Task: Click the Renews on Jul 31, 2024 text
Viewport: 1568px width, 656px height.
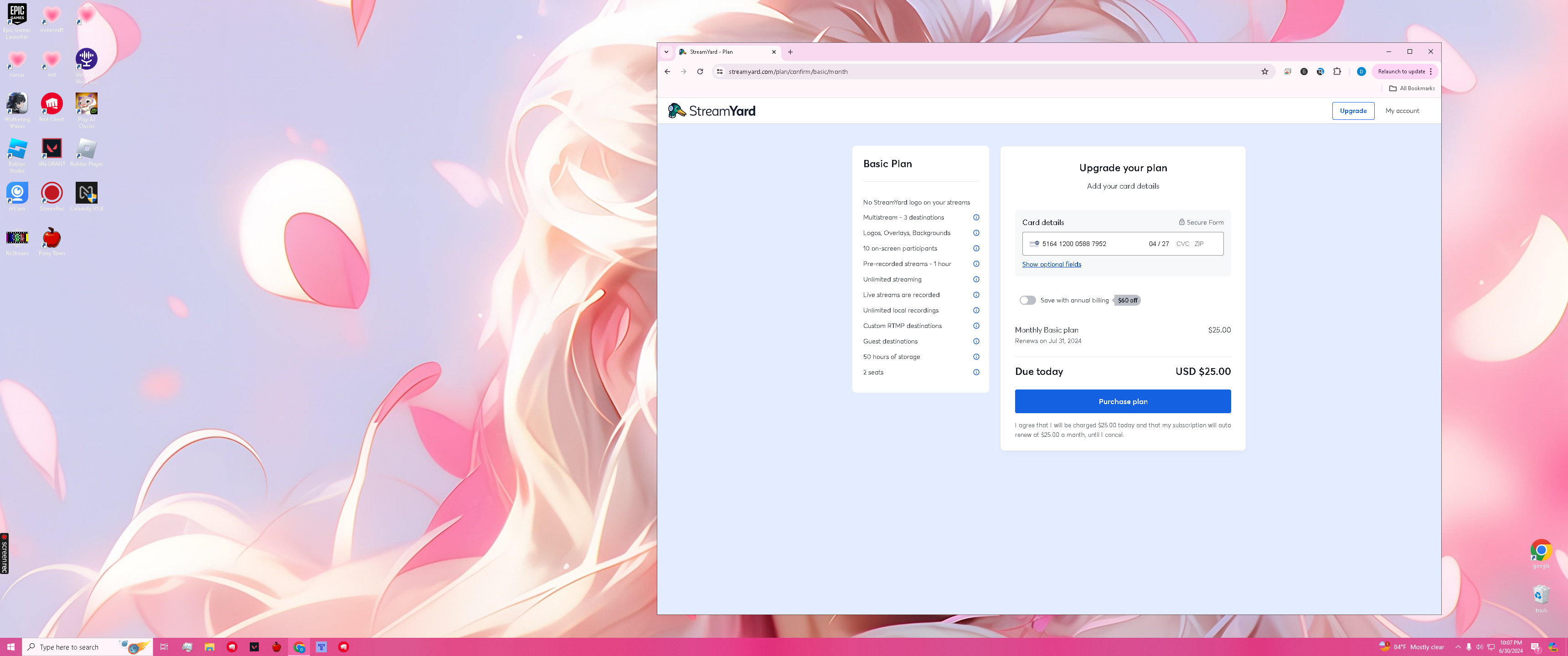Action: (1047, 341)
